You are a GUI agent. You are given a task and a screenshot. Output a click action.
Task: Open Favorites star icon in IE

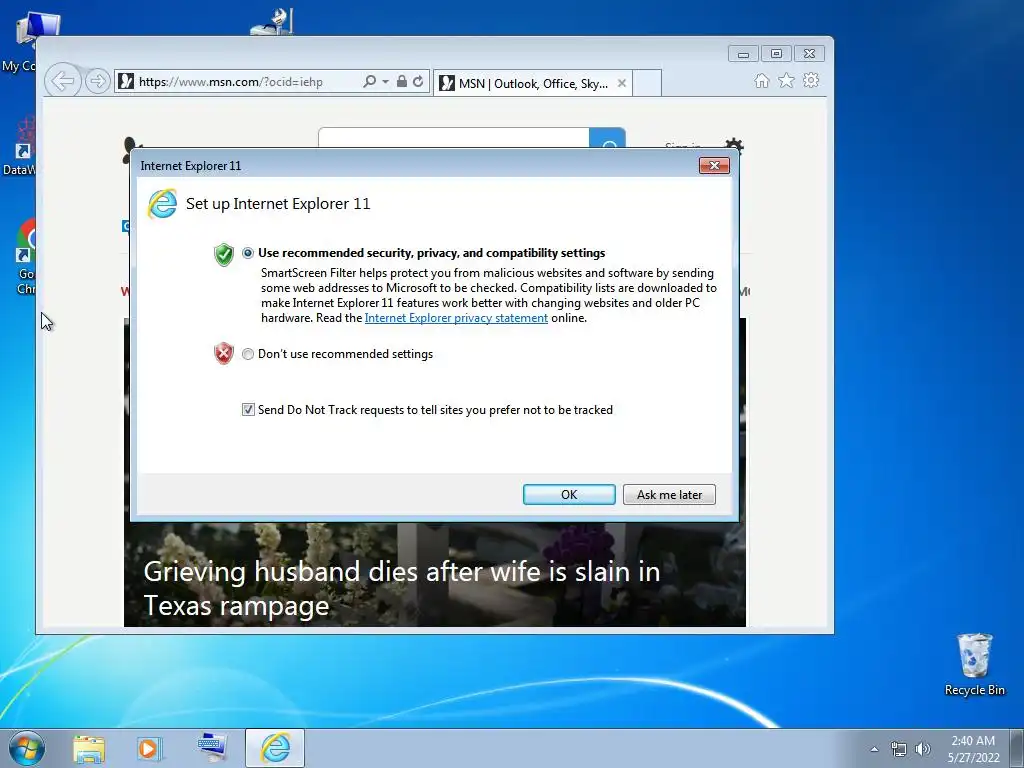786,80
